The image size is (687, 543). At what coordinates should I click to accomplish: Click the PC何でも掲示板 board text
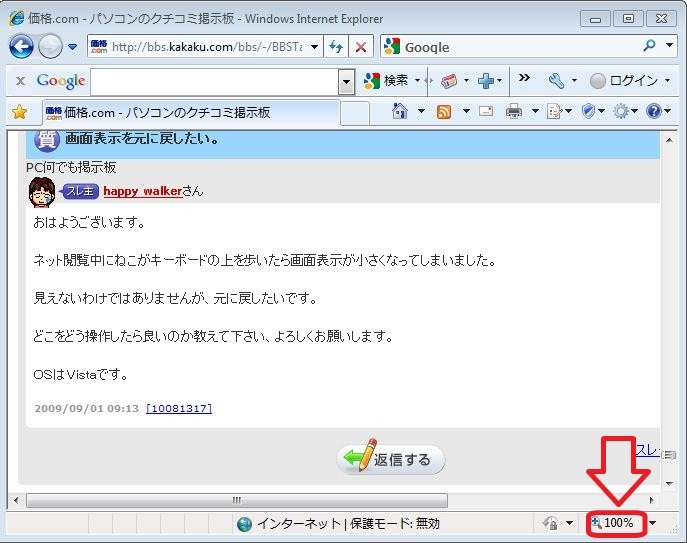pyautogui.click(x=71, y=167)
